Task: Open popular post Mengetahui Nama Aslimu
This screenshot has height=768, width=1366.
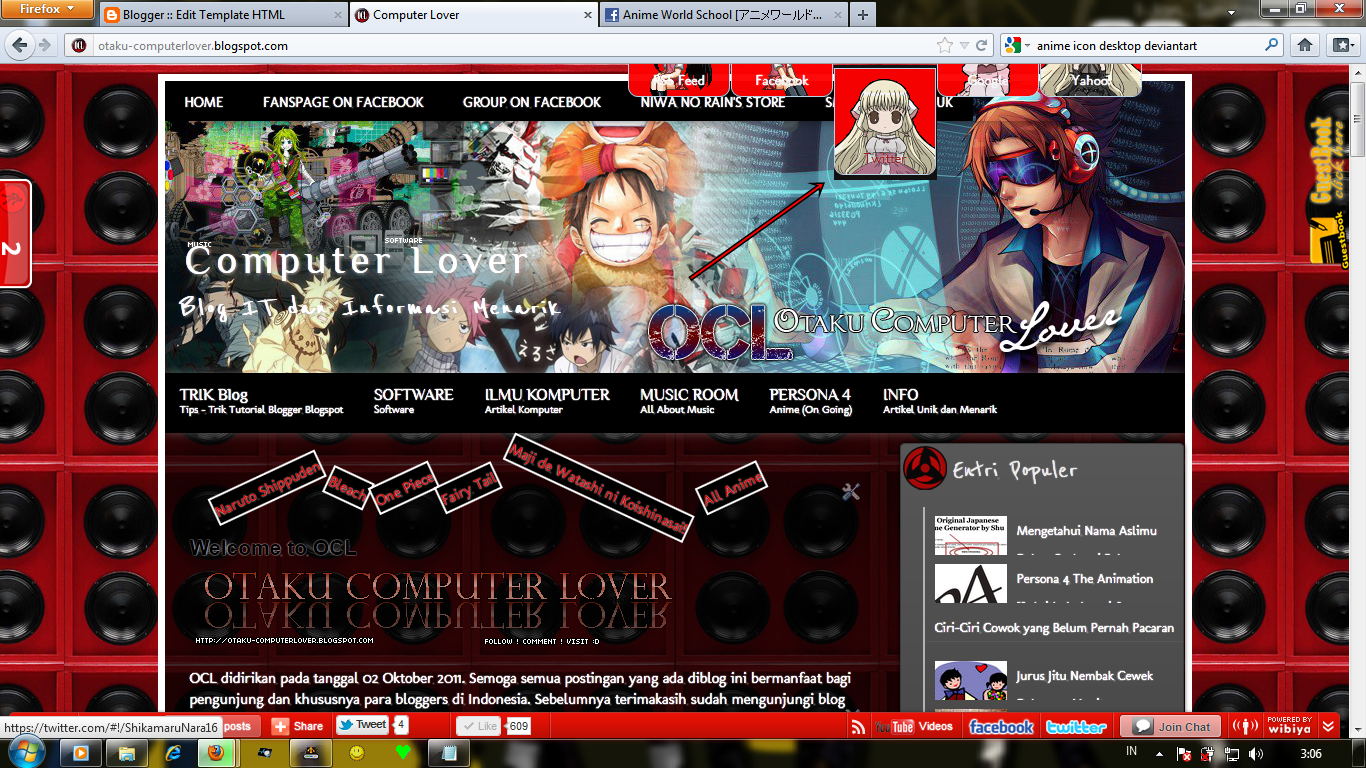Action: (x=1086, y=530)
